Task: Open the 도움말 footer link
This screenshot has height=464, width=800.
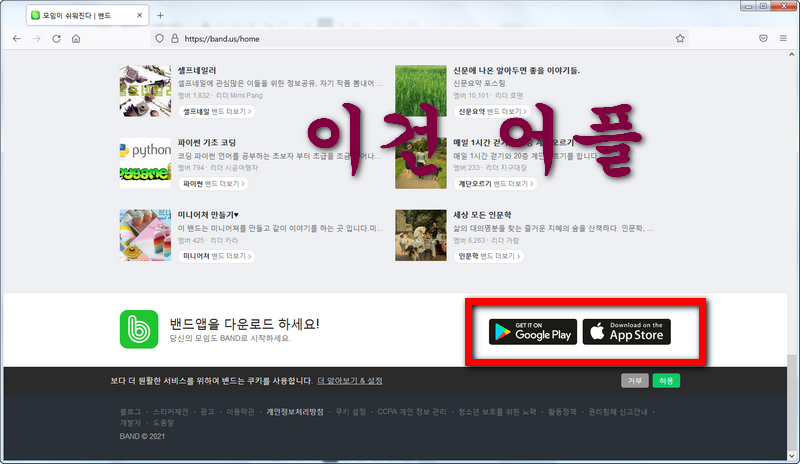Action: click(164, 423)
